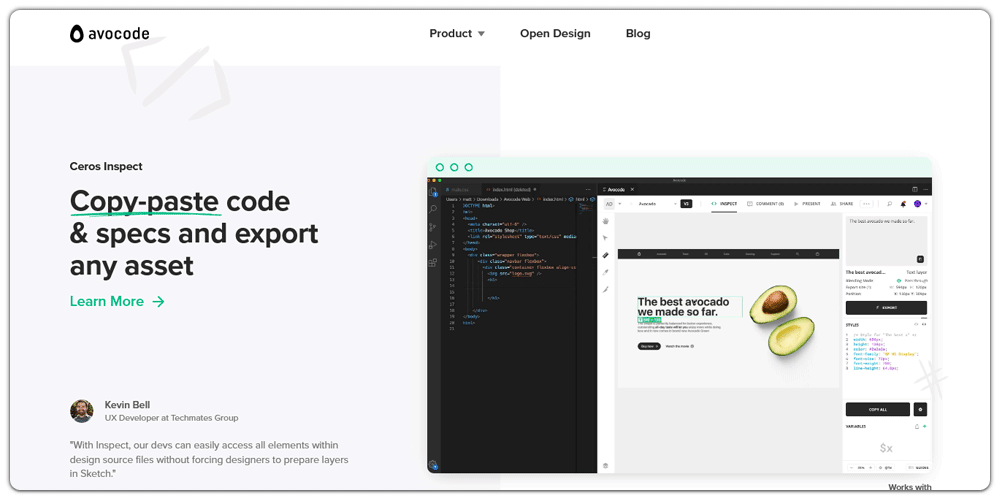Screen dimensions: 1000x500
Task: Select the ruler measure tool in Avocode sidebar
Action: click(x=606, y=255)
